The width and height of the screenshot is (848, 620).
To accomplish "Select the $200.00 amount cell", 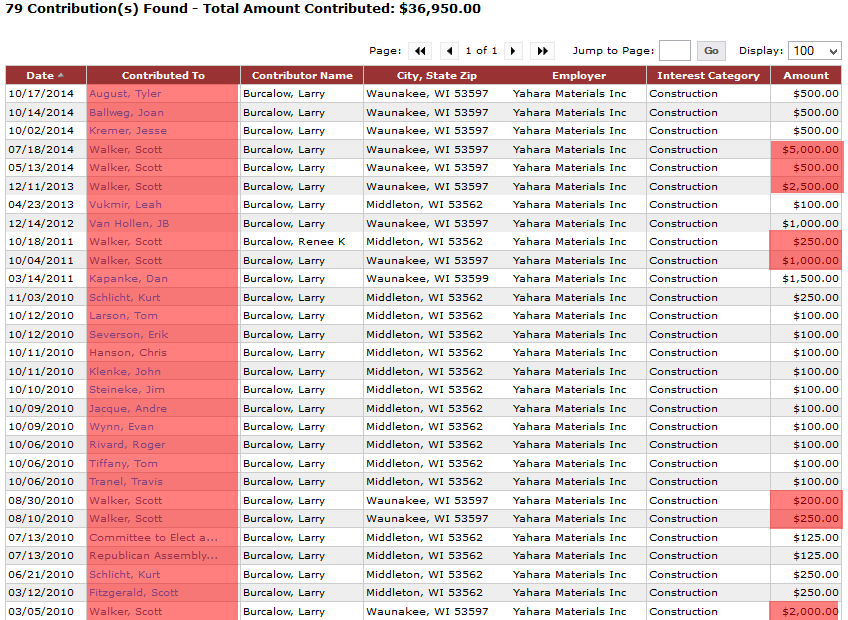I will [x=806, y=501].
